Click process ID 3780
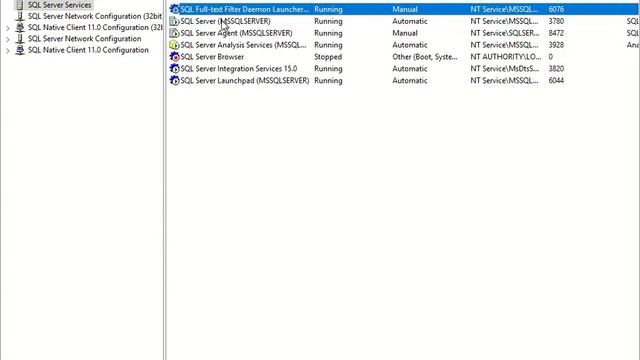This screenshot has height=360, width=640. [x=556, y=21]
